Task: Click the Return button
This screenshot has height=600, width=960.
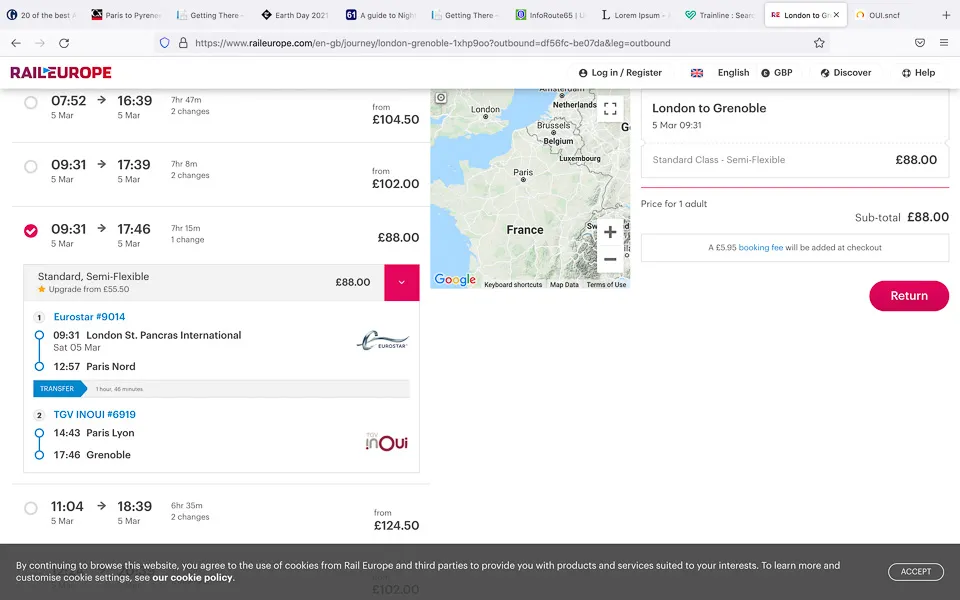Action: tap(909, 296)
